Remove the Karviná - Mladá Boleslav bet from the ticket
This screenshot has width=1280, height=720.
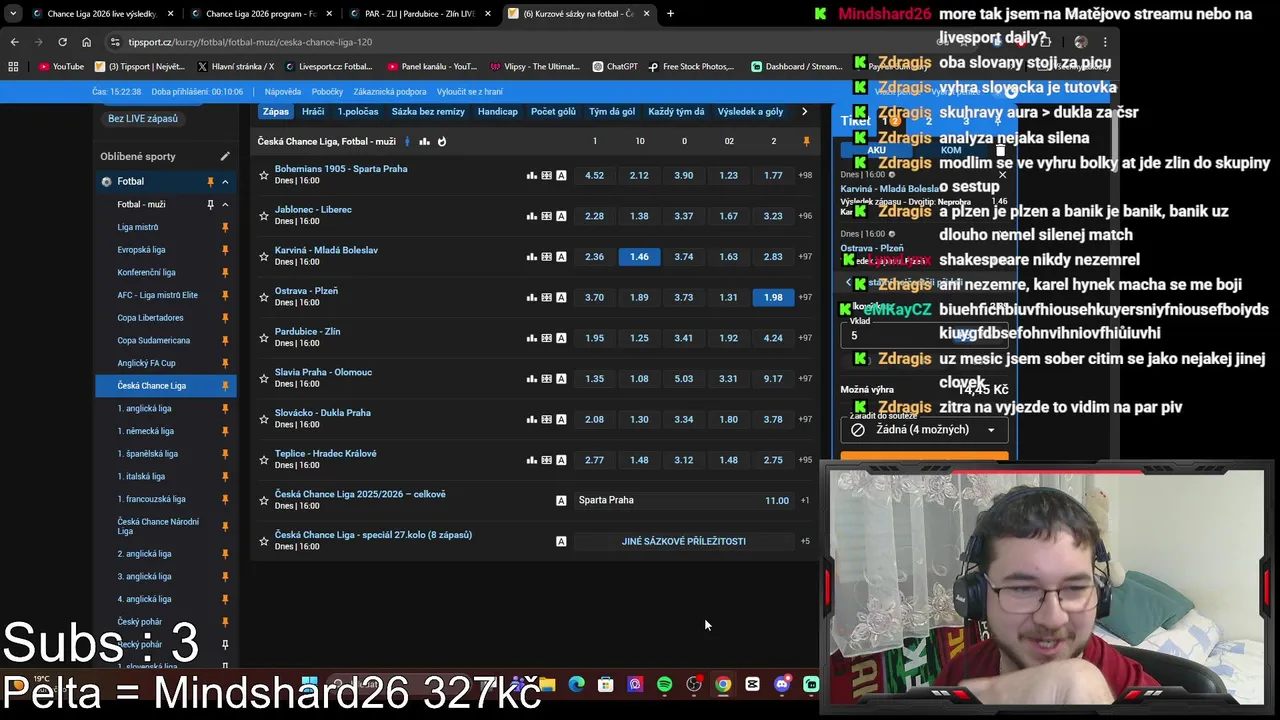click(1002, 175)
